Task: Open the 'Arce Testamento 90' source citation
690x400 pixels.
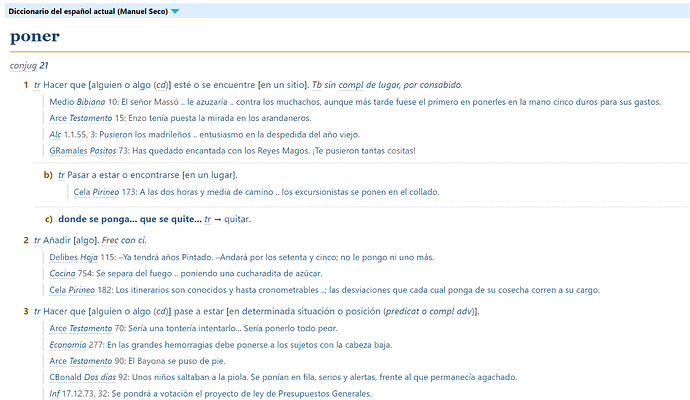Action: click(x=87, y=361)
